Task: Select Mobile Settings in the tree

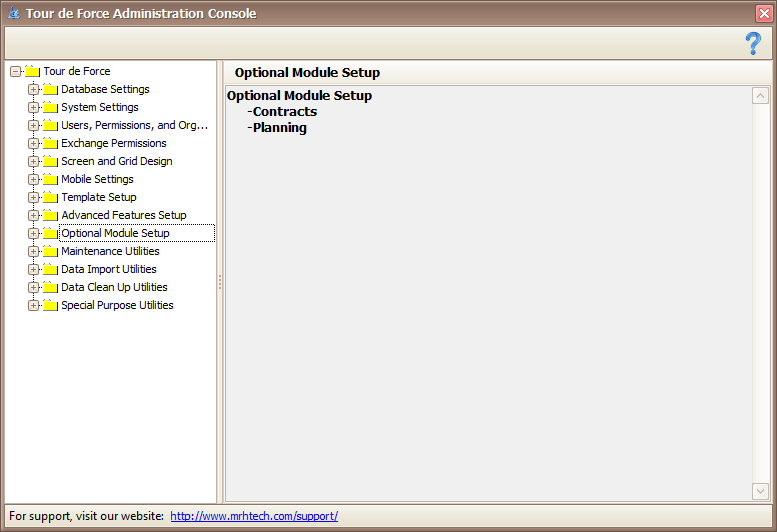Action: click(97, 179)
